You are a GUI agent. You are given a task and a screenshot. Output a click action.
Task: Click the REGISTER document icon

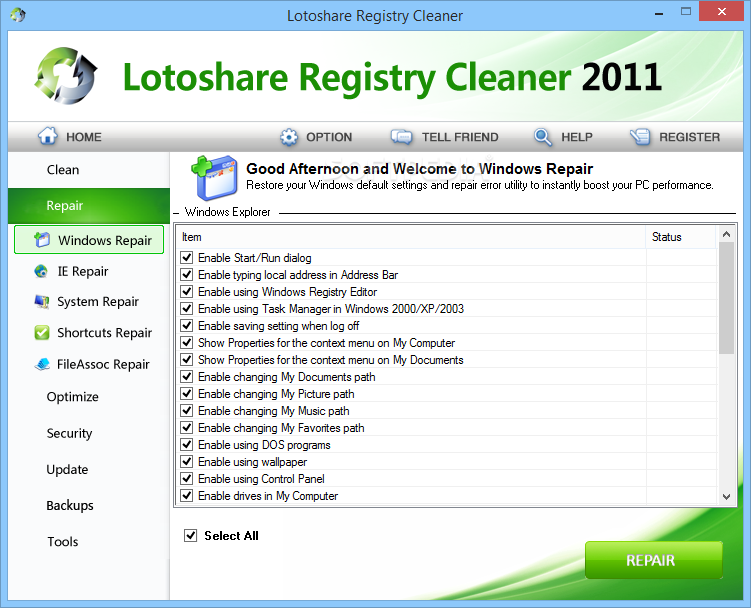coord(640,137)
